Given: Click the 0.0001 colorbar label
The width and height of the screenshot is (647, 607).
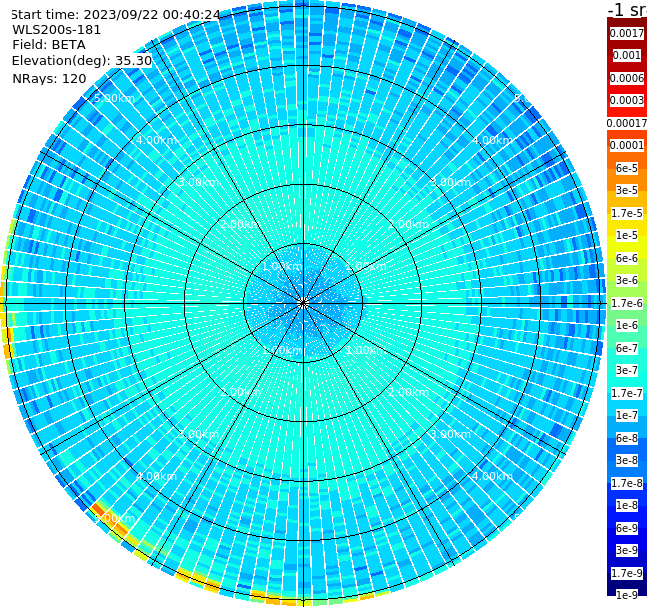Looking at the screenshot, I should pos(627,145).
